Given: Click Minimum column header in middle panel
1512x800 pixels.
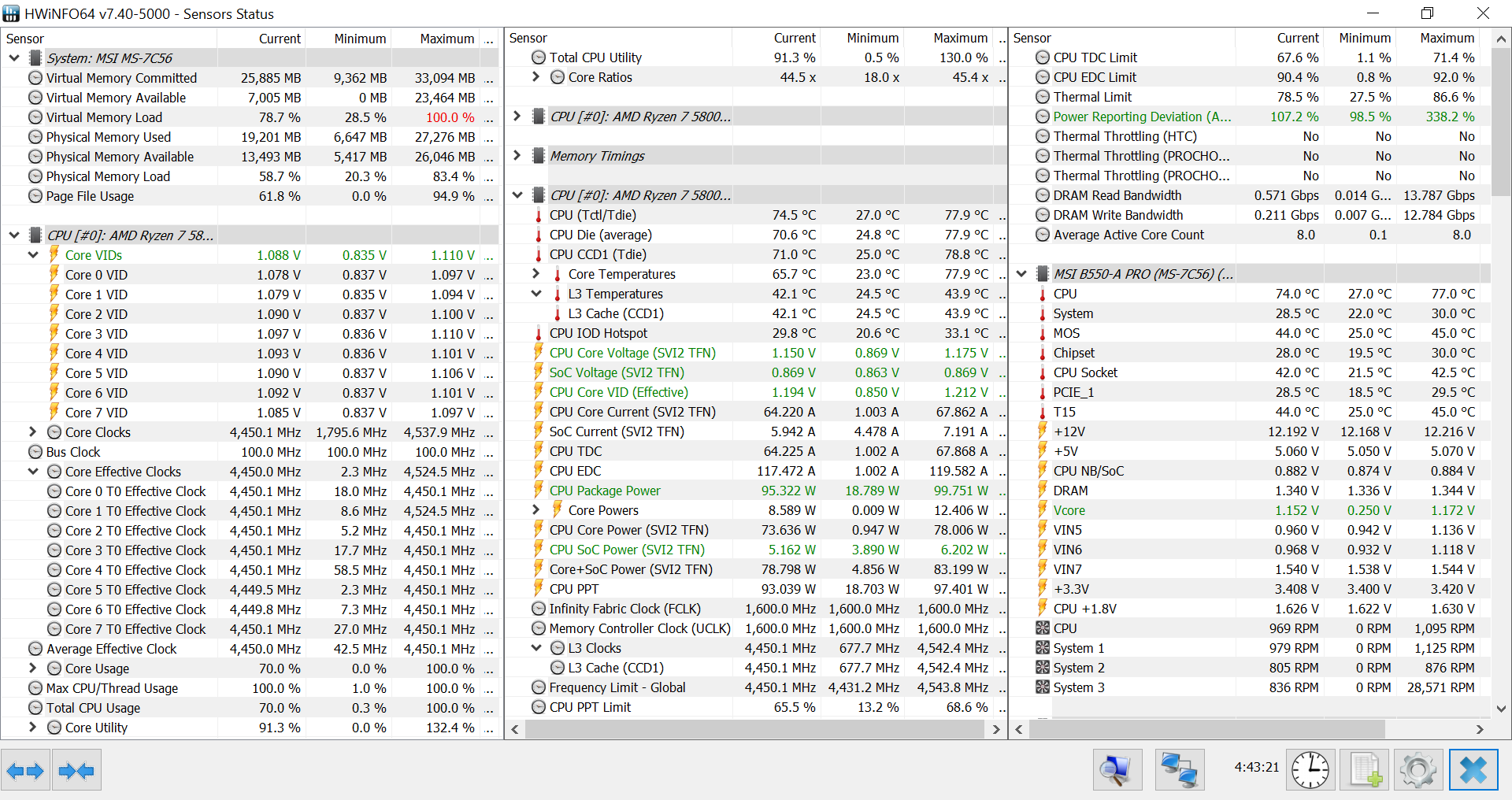Looking at the screenshot, I should coord(864,38).
